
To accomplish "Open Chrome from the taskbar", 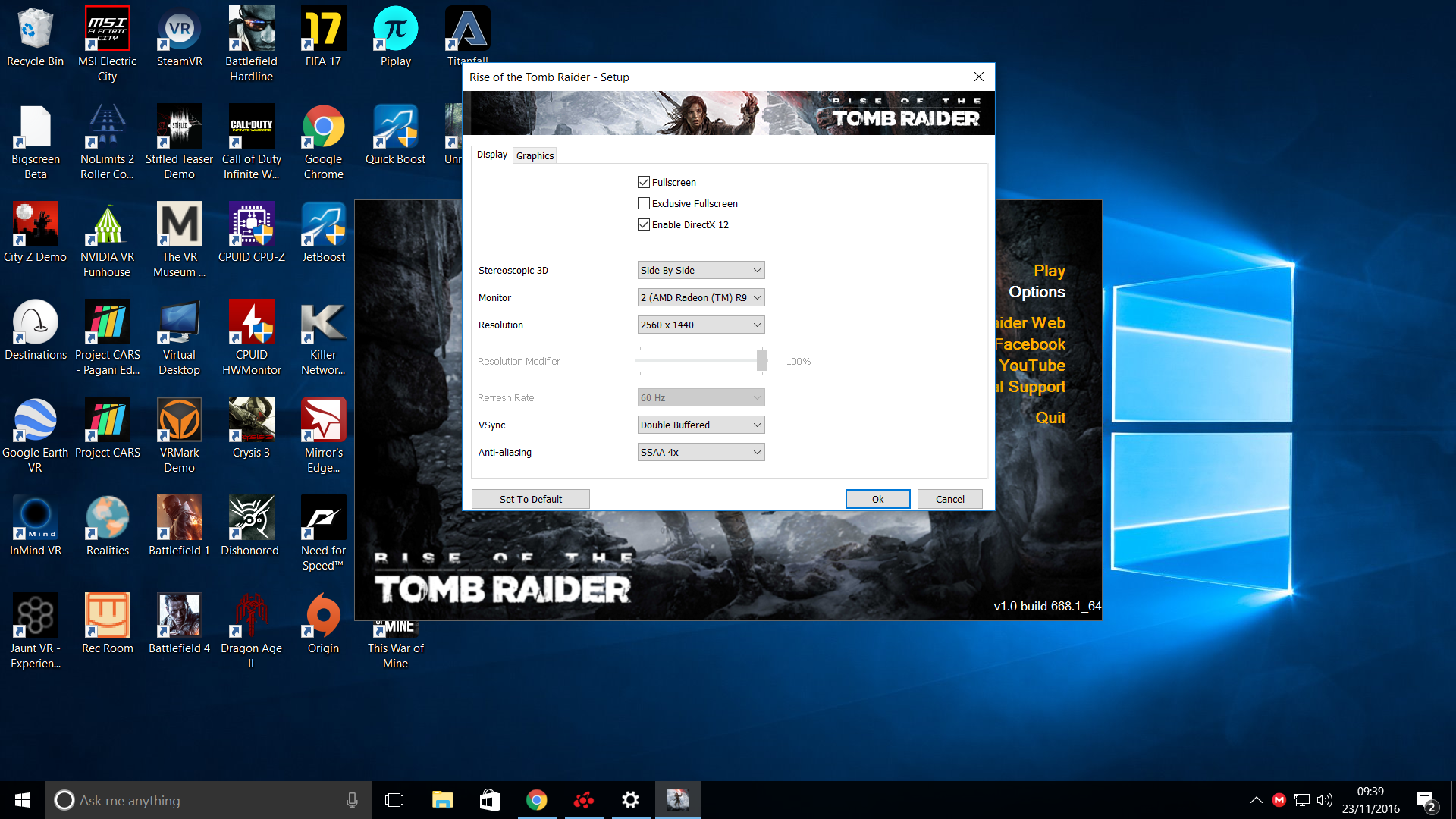I will [x=536, y=800].
